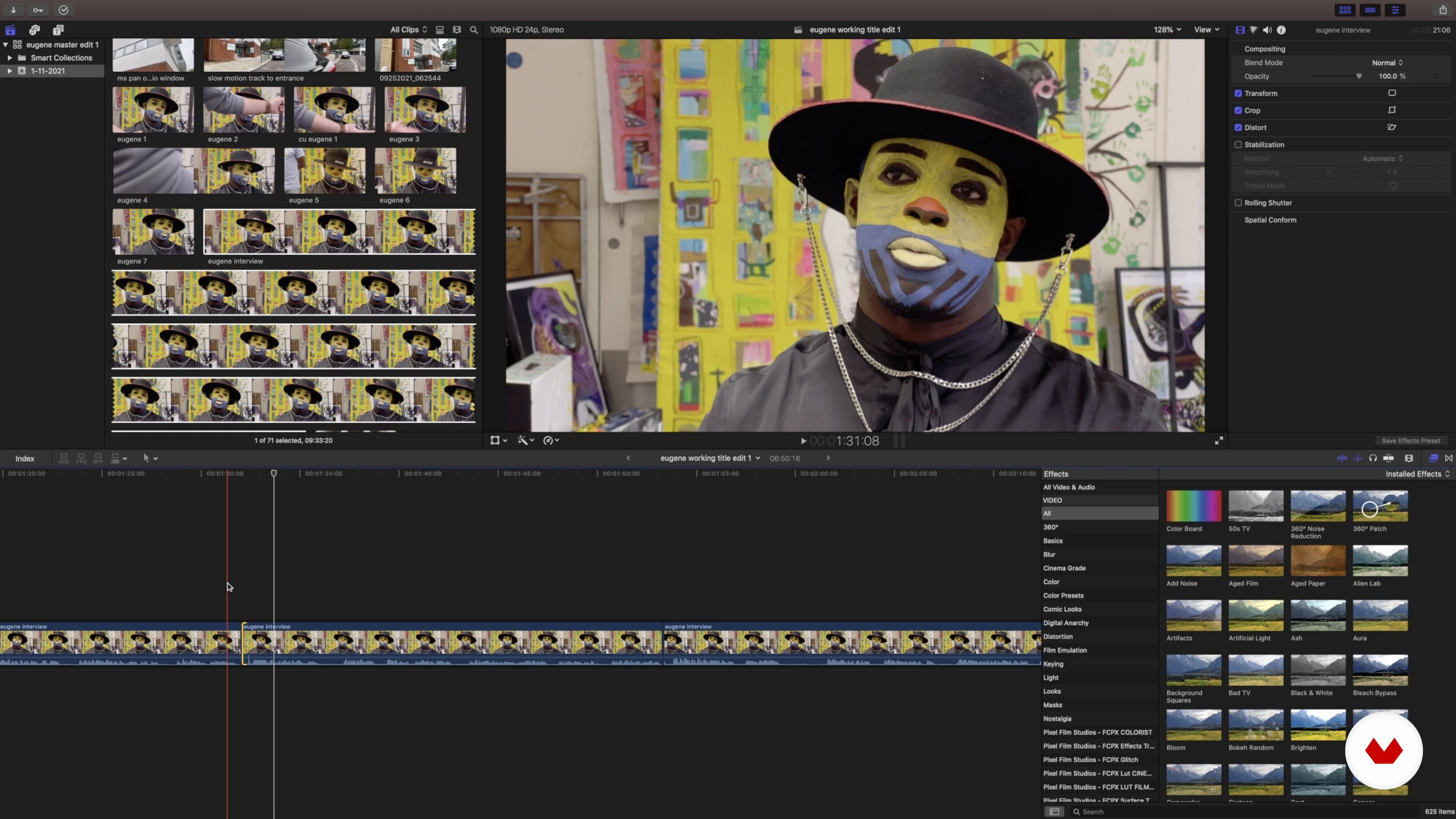Toggle the Distort checkbox
Image resolution: width=1456 pixels, height=819 pixels.
click(x=1238, y=128)
